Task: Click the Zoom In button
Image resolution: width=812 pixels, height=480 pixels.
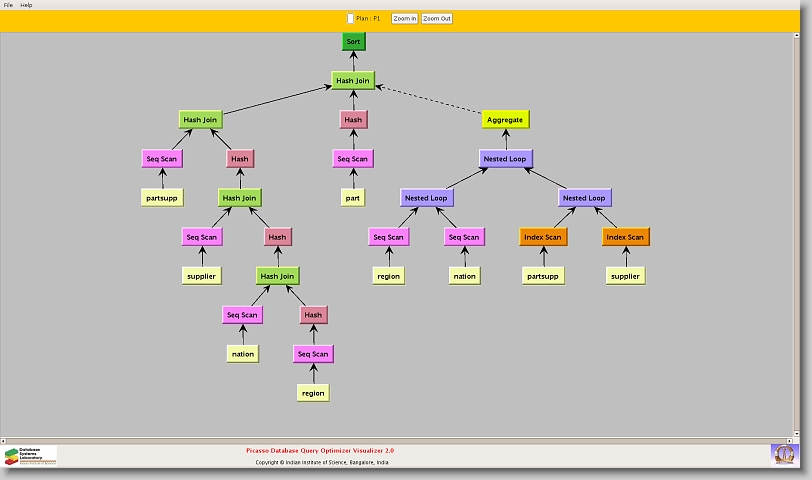Action: [x=404, y=18]
